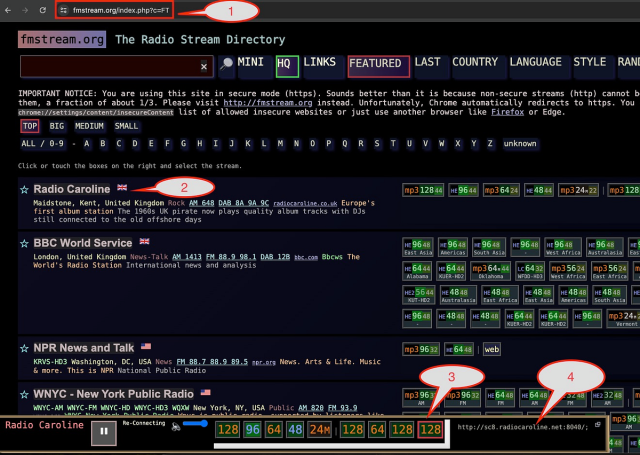Switch to the FEATURED tab
This screenshot has height=455, width=640.
click(x=376, y=64)
